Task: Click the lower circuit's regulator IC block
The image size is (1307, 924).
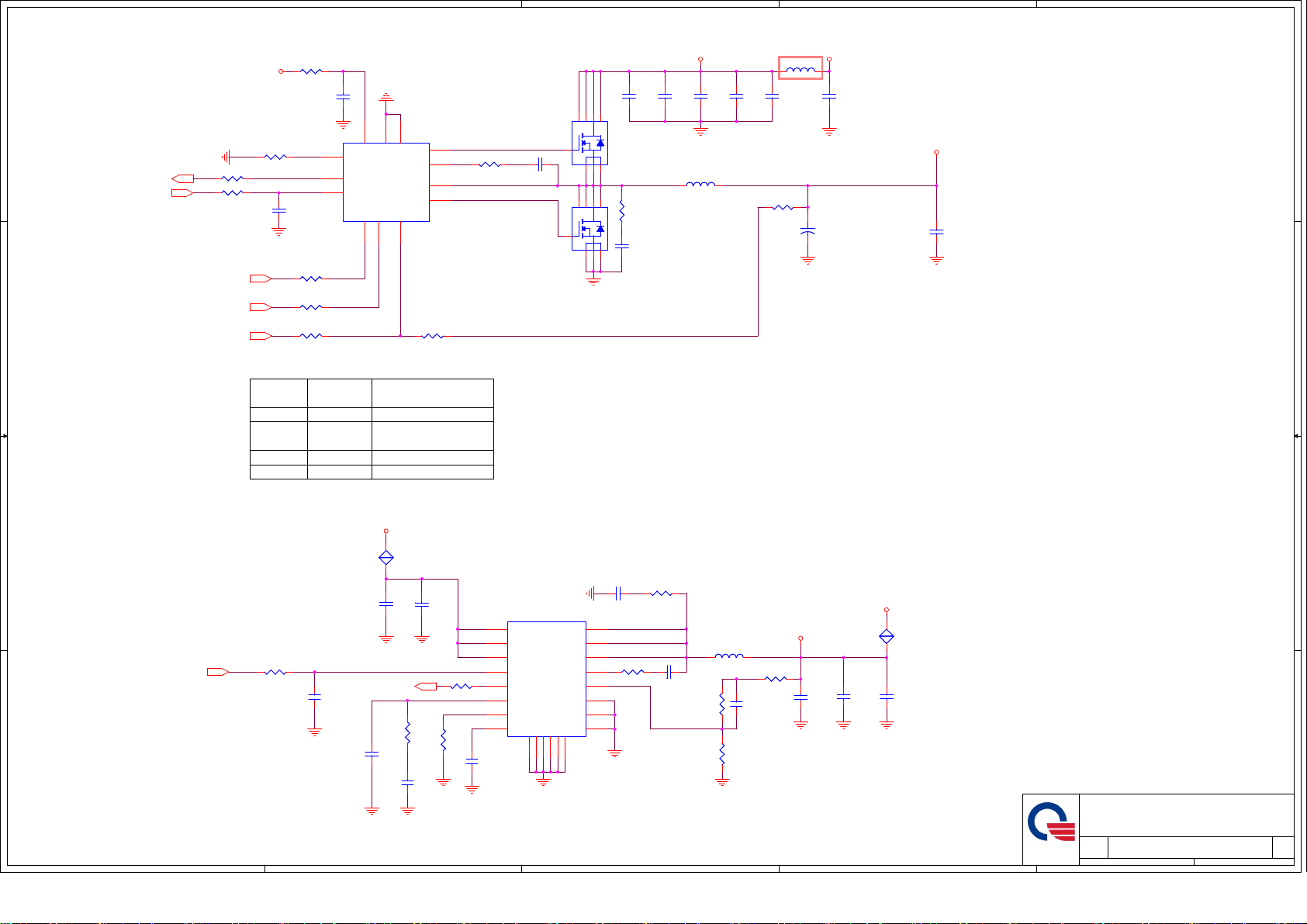Action: [547, 679]
